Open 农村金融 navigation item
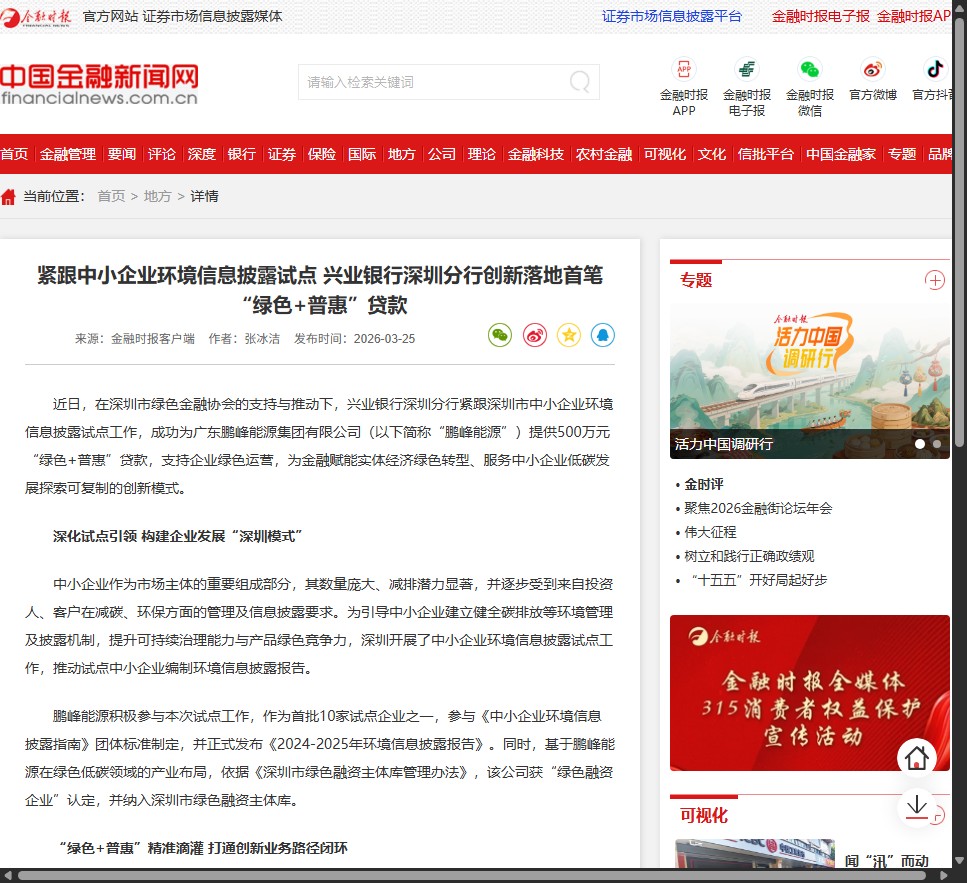The width and height of the screenshot is (967, 883). click(x=604, y=154)
